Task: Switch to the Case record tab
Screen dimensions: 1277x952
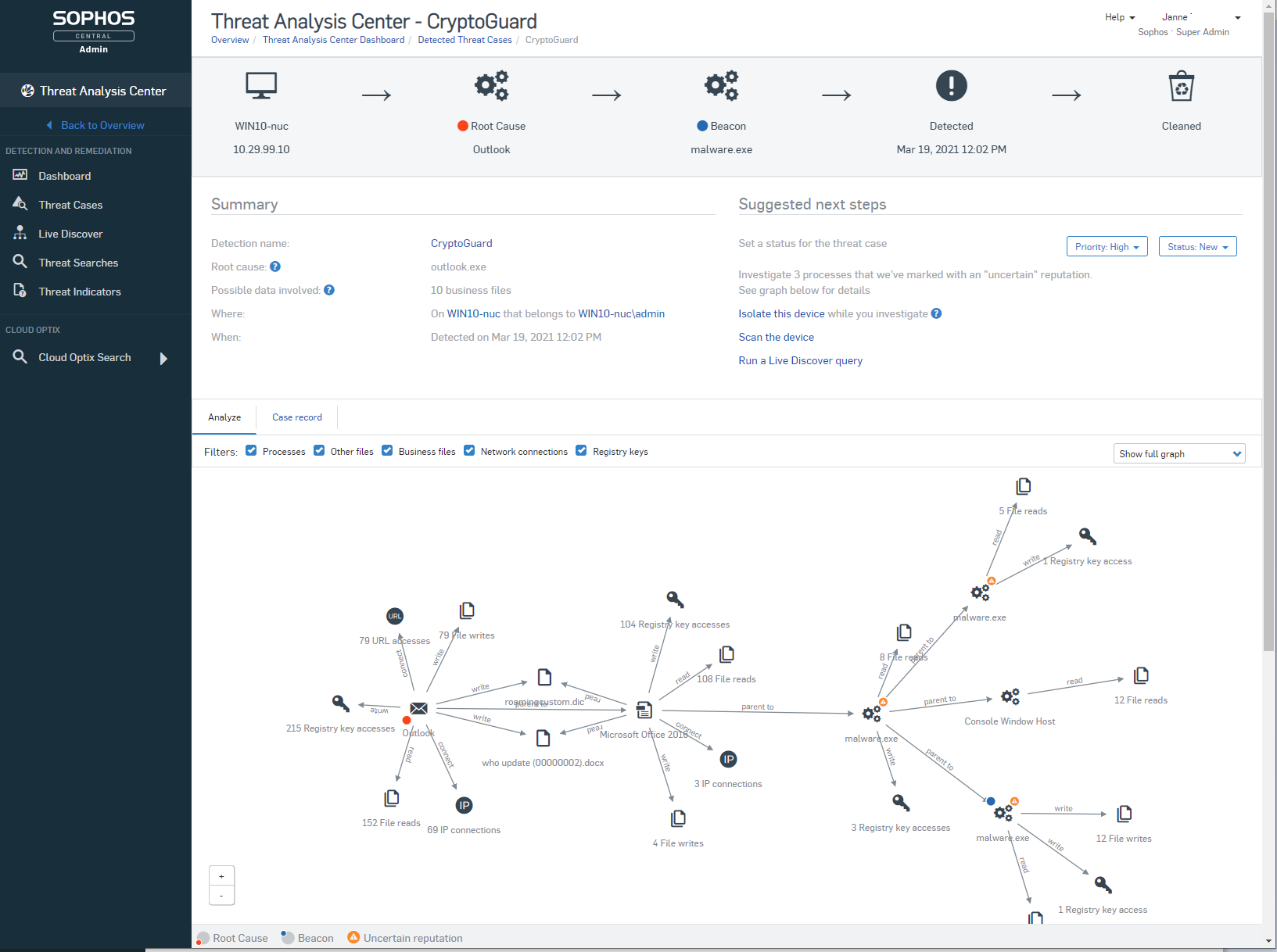Action: pos(297,417)
